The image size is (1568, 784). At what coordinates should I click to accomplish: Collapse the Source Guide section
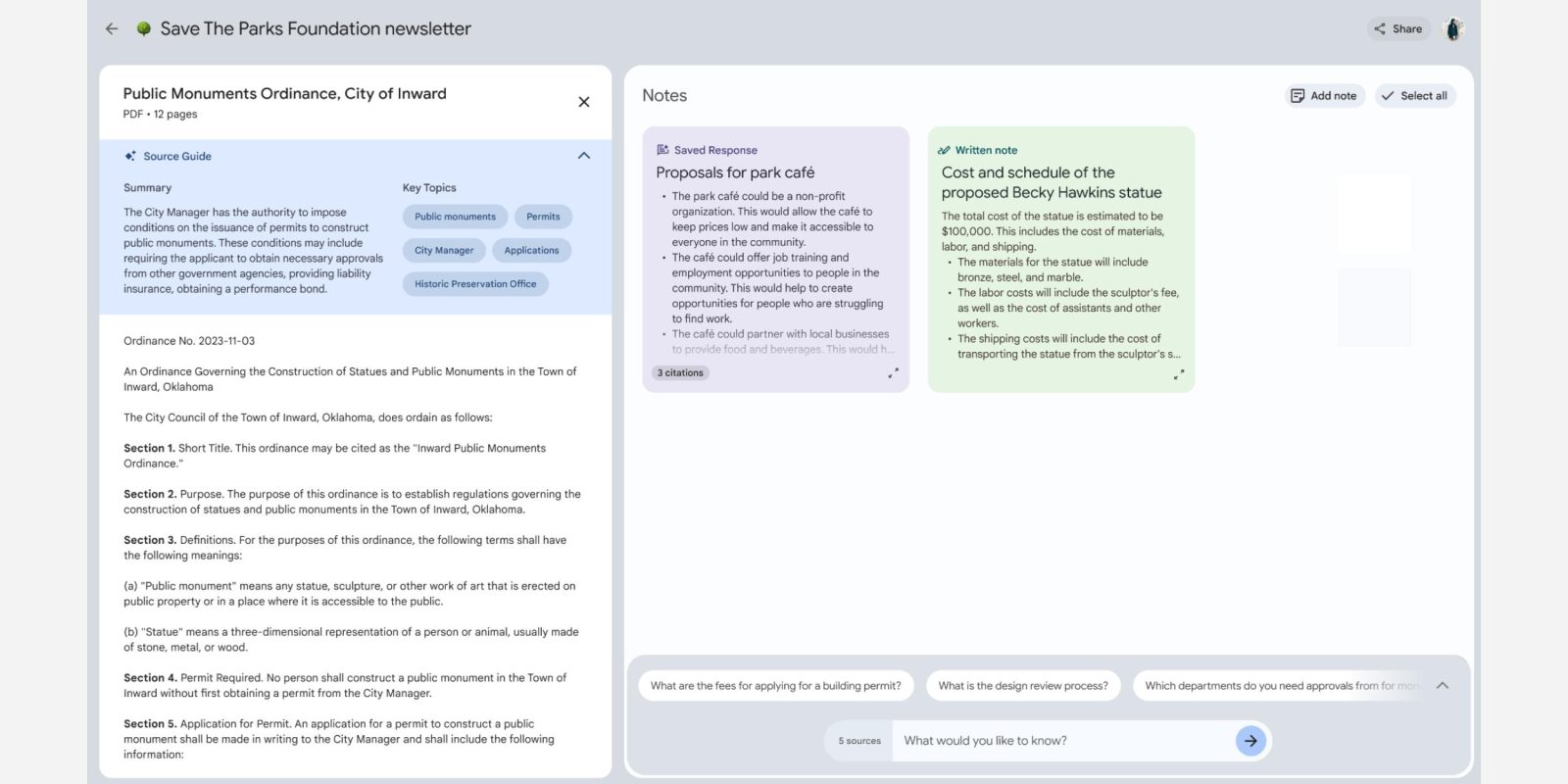pyautogui.click(x=584, y=156)
